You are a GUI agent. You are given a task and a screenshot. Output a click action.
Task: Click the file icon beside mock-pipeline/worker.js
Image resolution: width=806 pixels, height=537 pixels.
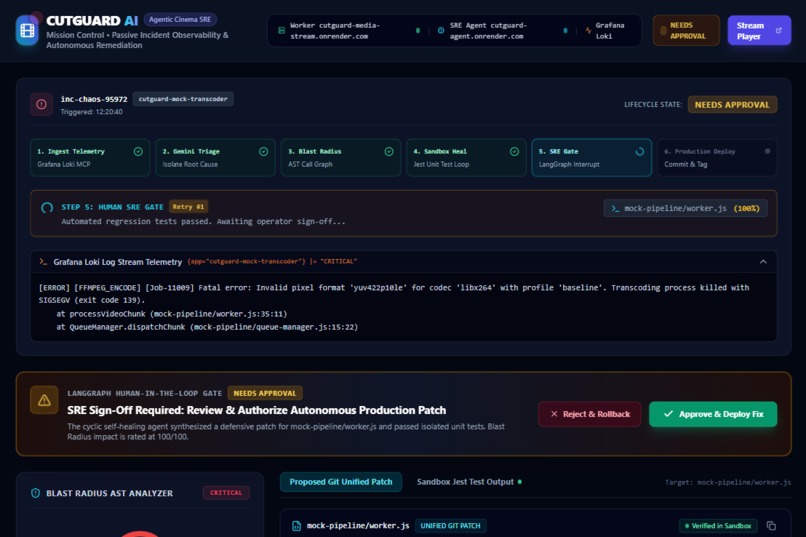[296, 526]
